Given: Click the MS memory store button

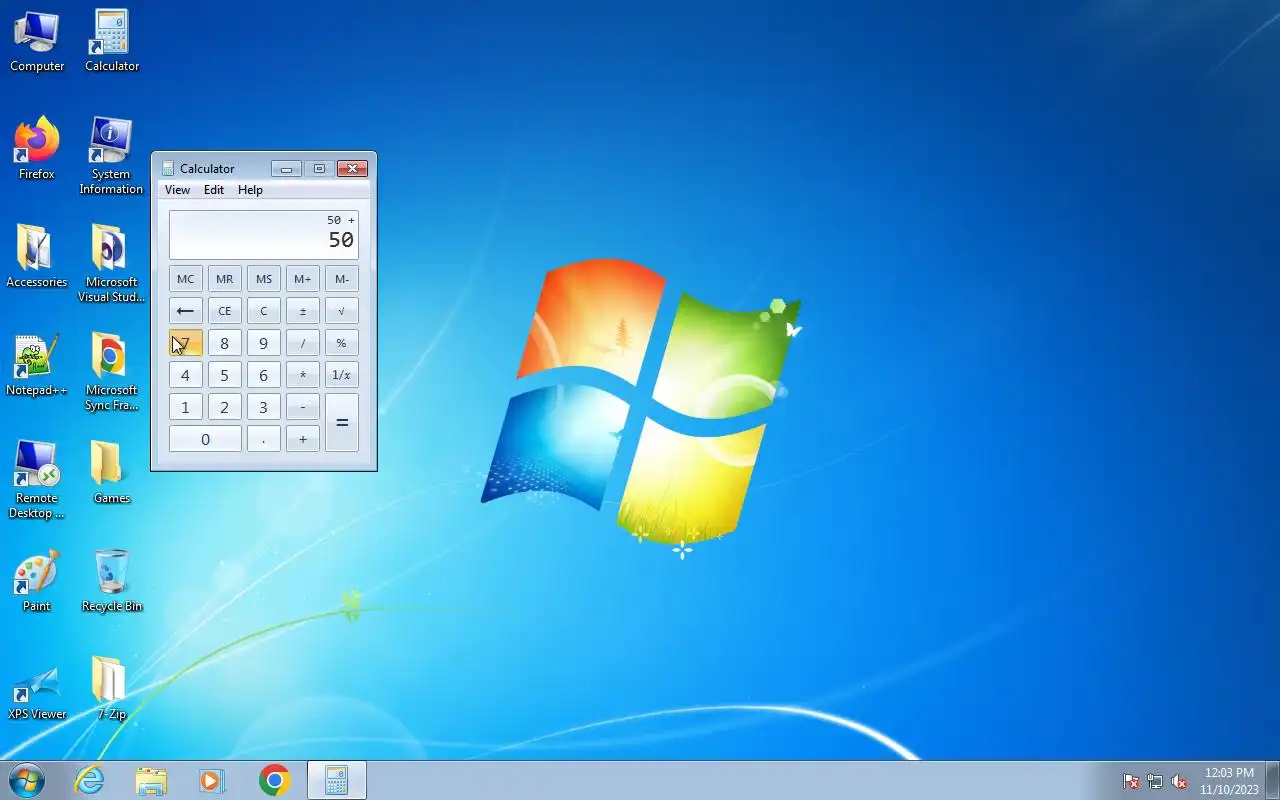Looking at the screenshot, I should tap(263, 279).
